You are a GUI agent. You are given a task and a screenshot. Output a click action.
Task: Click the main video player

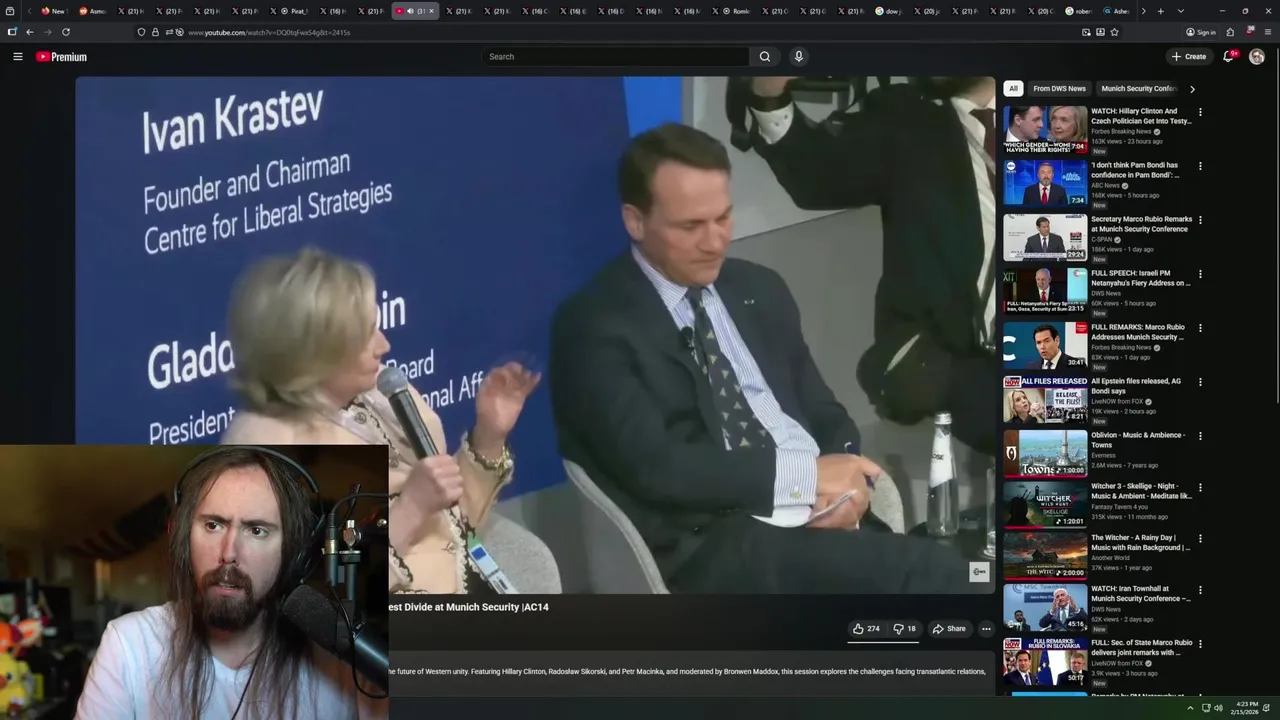click(535, 335)
